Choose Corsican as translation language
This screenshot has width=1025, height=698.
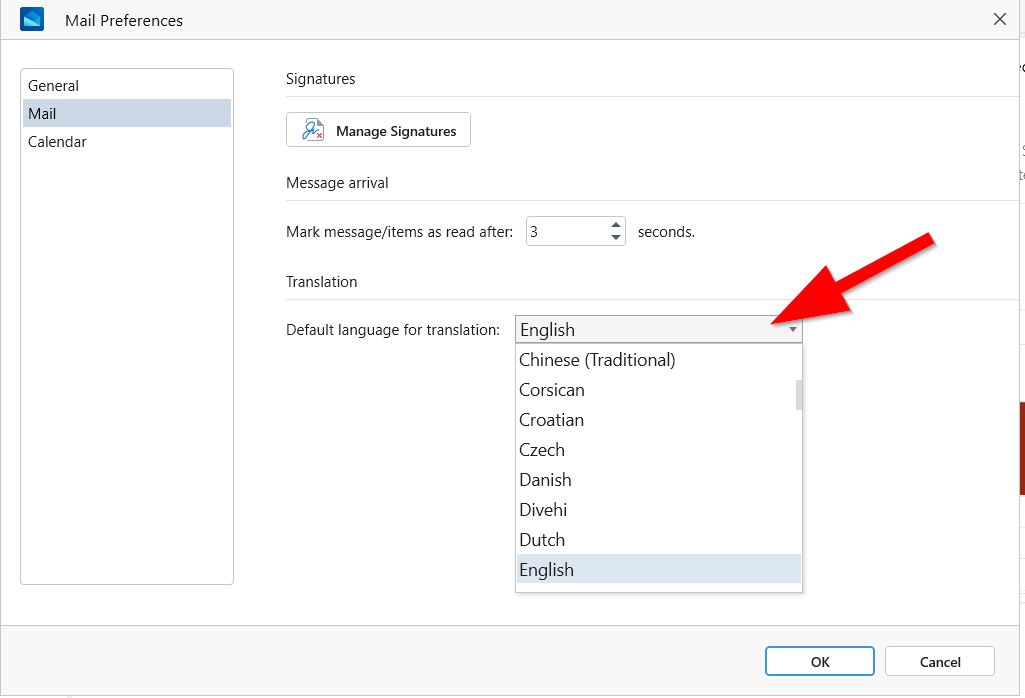552,390
